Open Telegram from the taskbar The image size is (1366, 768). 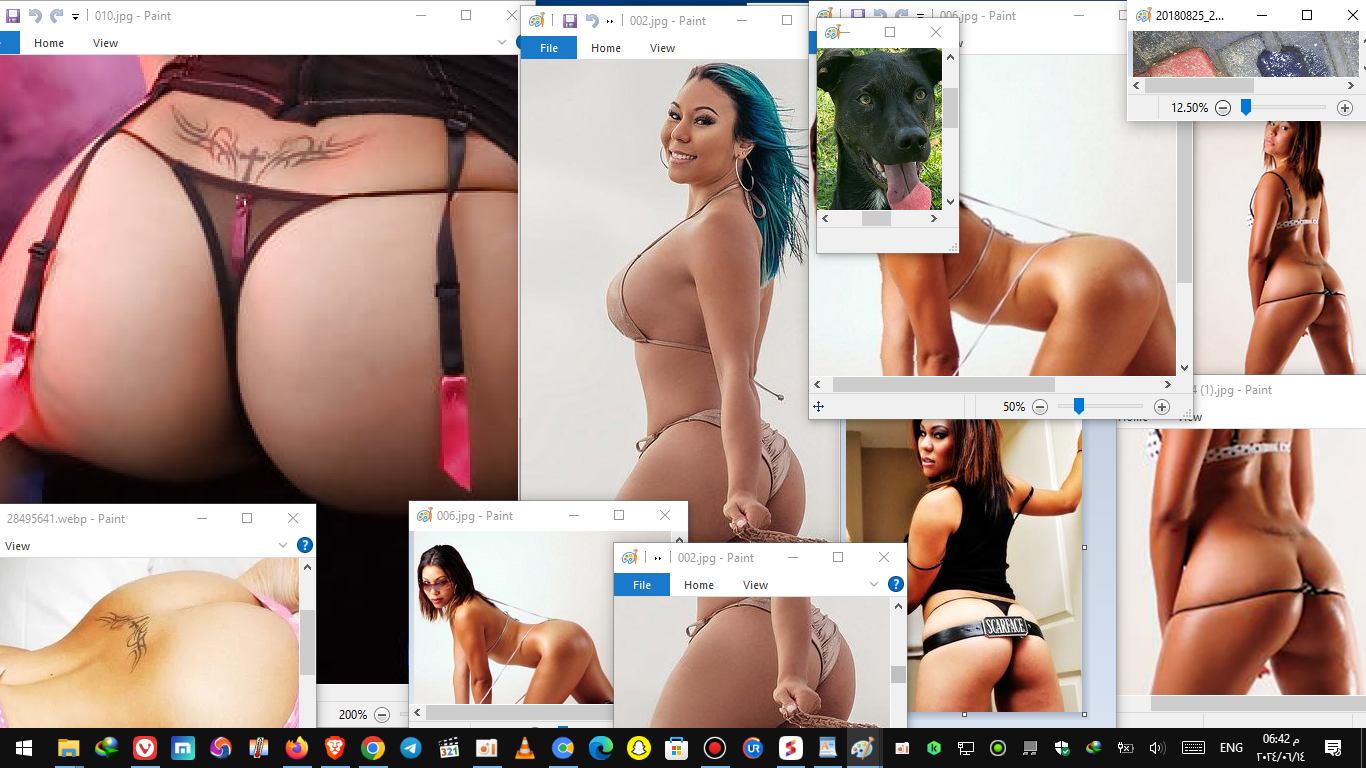[410, 748]
